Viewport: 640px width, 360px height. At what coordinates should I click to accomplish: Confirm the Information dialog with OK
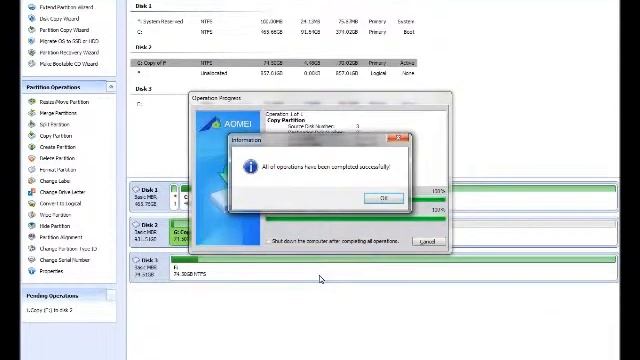384,198
